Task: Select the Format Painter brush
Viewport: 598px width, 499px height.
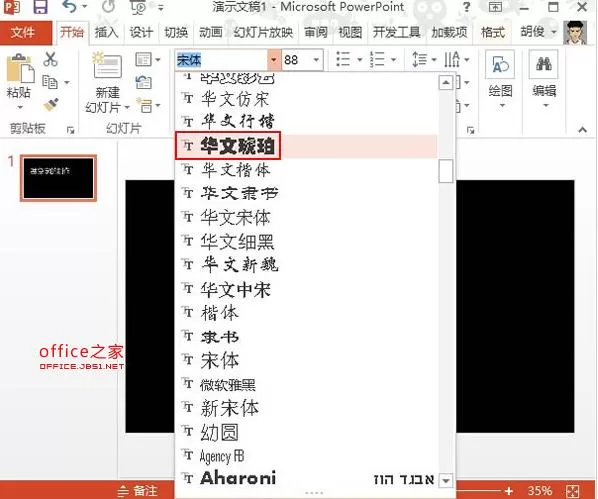Action: (x=51, y=105)
